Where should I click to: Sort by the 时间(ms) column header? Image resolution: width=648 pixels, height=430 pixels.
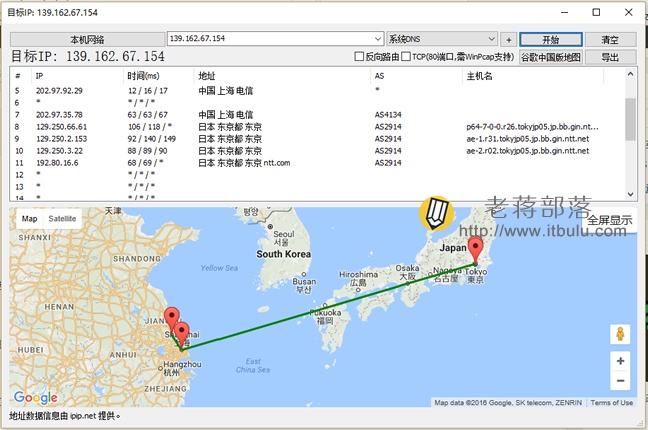coord(159,76)
